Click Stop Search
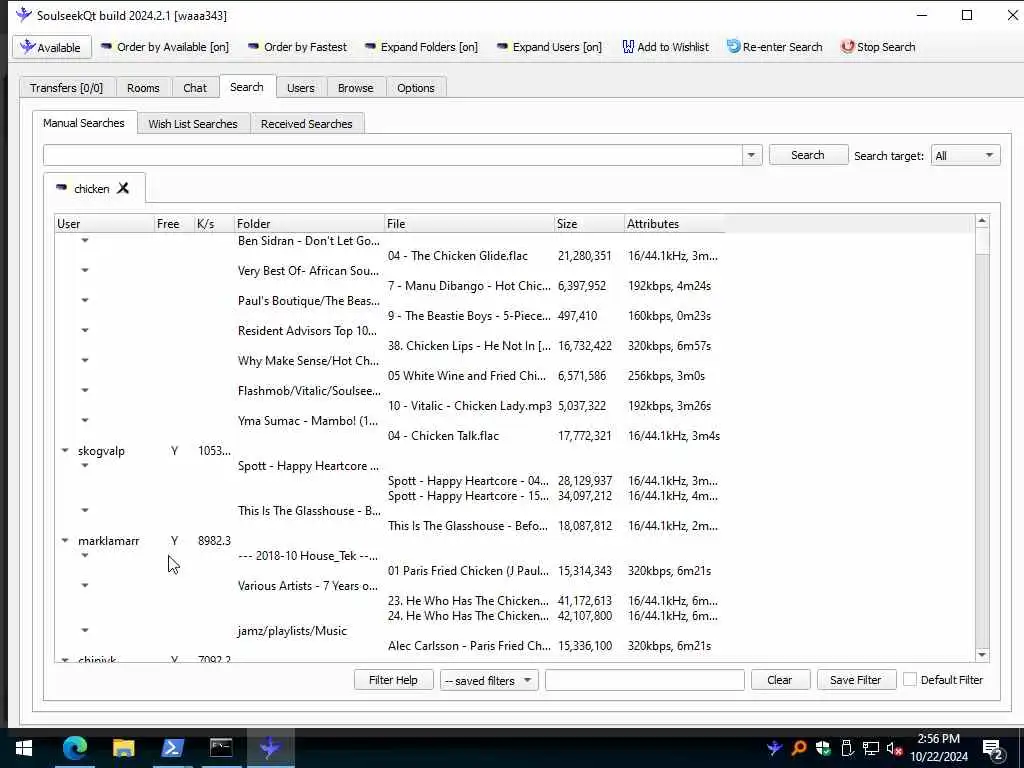The width and height of the screenshot is (1024, 768). tap(878, 47)
